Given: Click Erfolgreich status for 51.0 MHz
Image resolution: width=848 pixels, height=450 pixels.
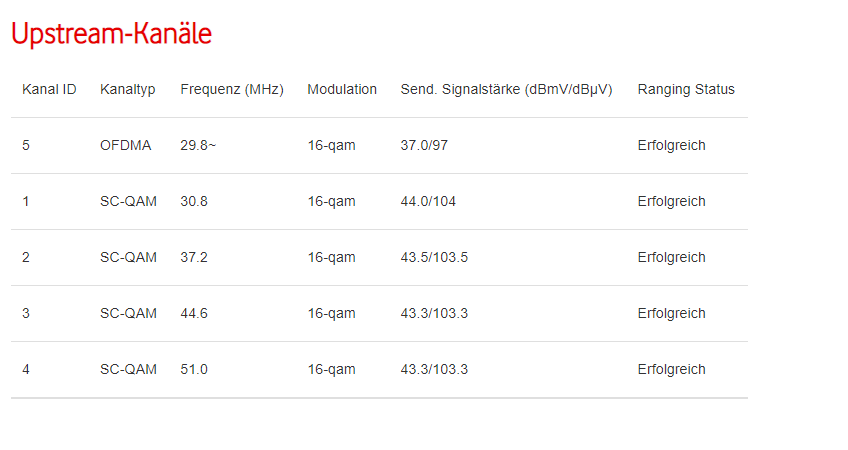Looking at the screenshot, I should (x=671, y=369).
